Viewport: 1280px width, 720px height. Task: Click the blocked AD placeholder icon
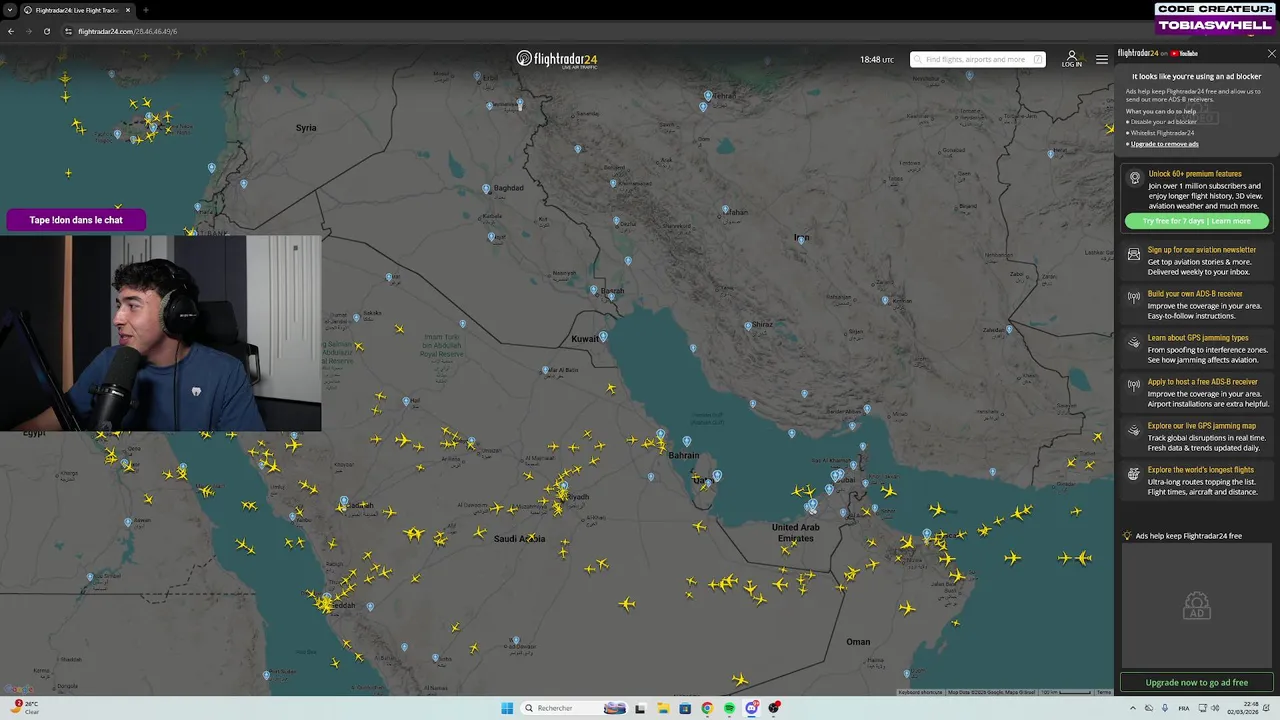(x=1196, y=605)
